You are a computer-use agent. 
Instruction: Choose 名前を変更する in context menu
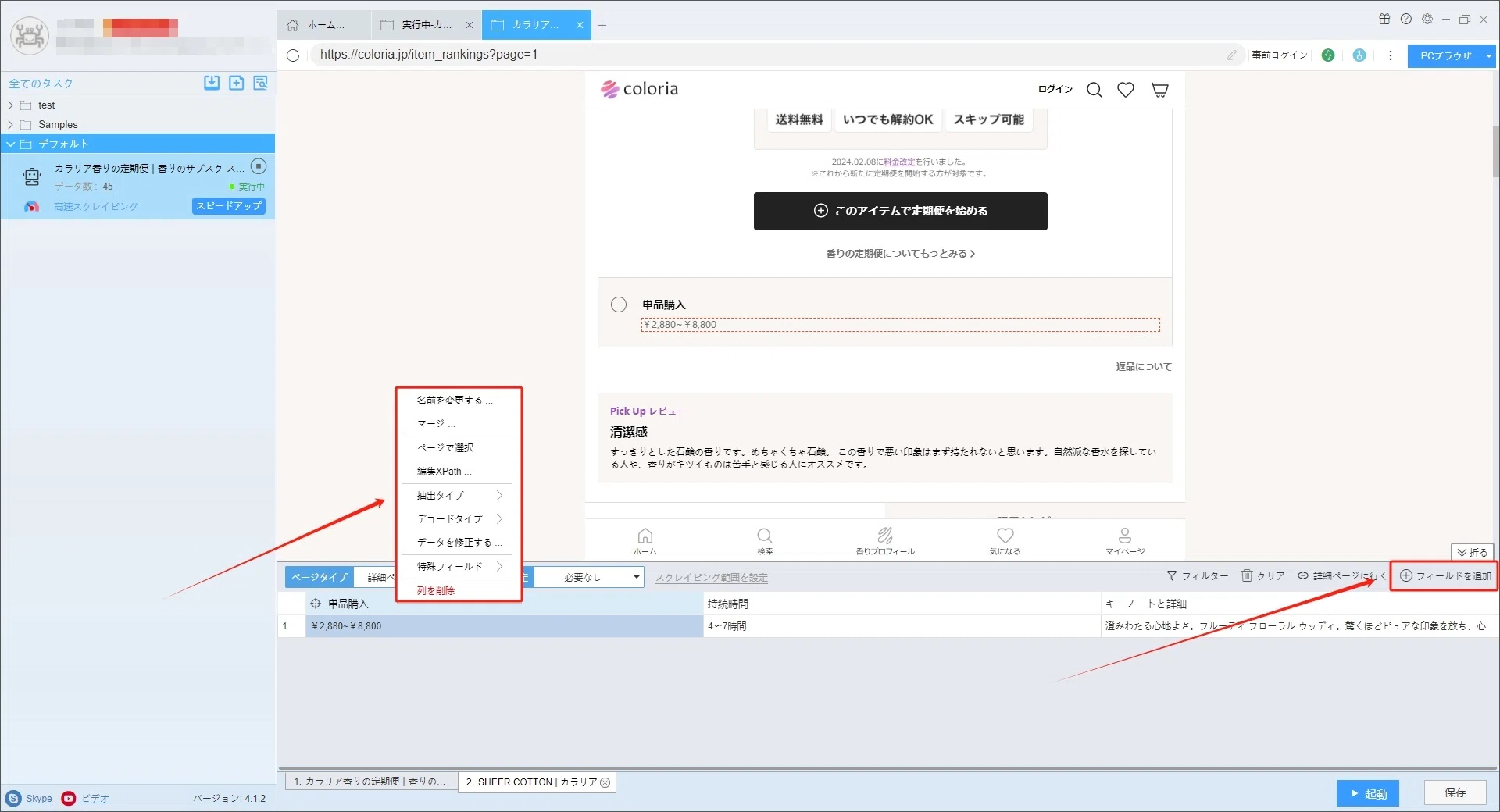coord(455,400)
